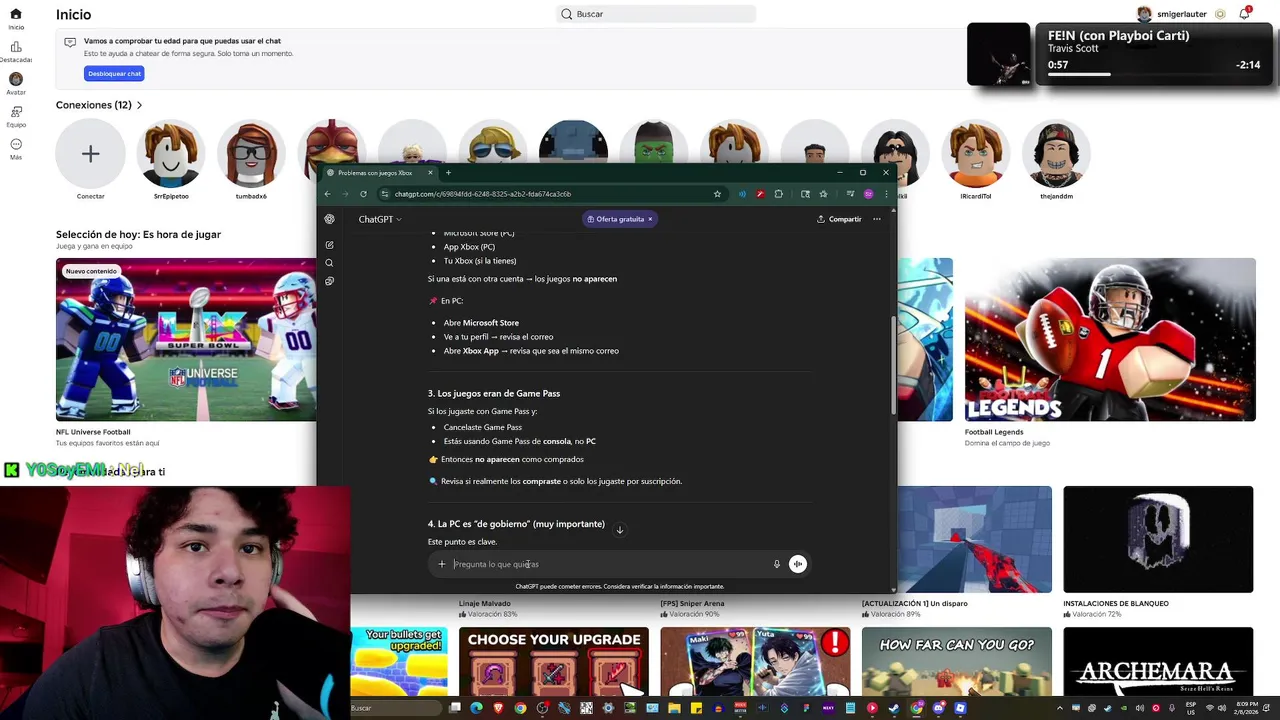This screenshot has height=720, width=1280.
Task: Open CHOOSE YOUR UPGRADE game thumbnail
Action: tap(553, 662)
